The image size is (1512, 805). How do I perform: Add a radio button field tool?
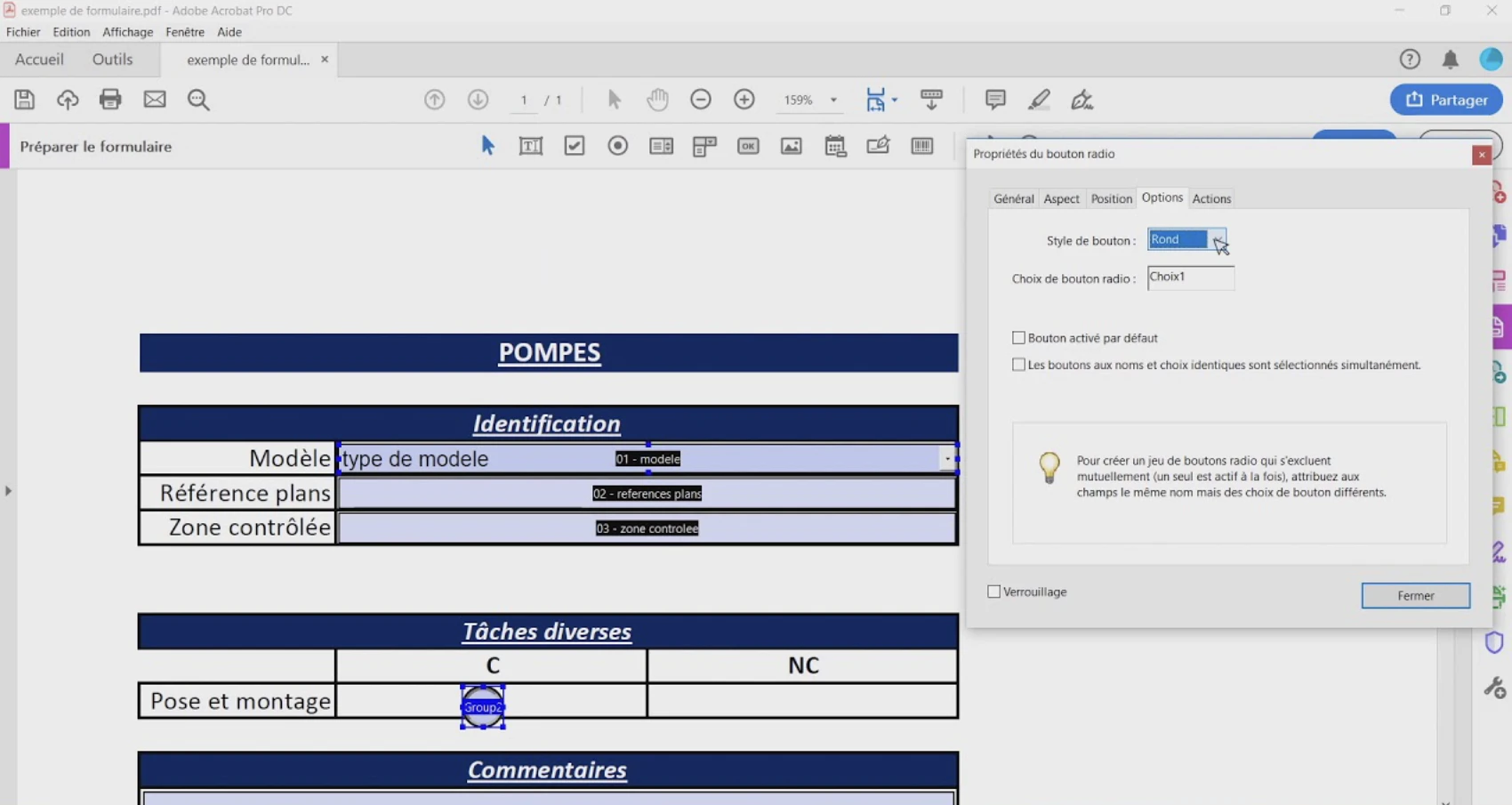(x=618, y=146)
